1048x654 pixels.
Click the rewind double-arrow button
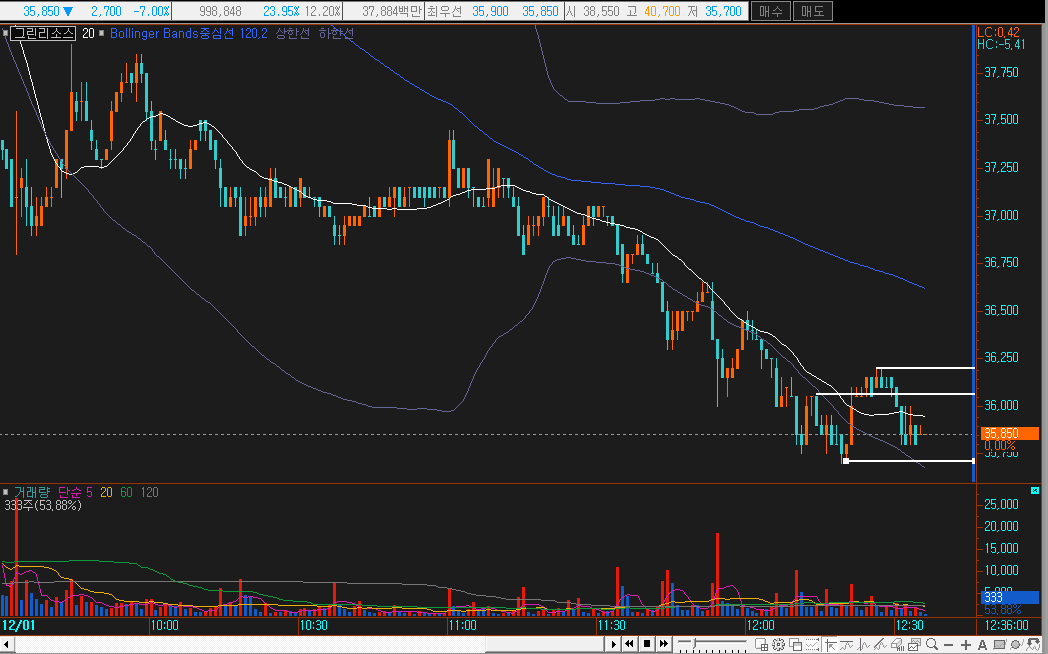[630, 644]
